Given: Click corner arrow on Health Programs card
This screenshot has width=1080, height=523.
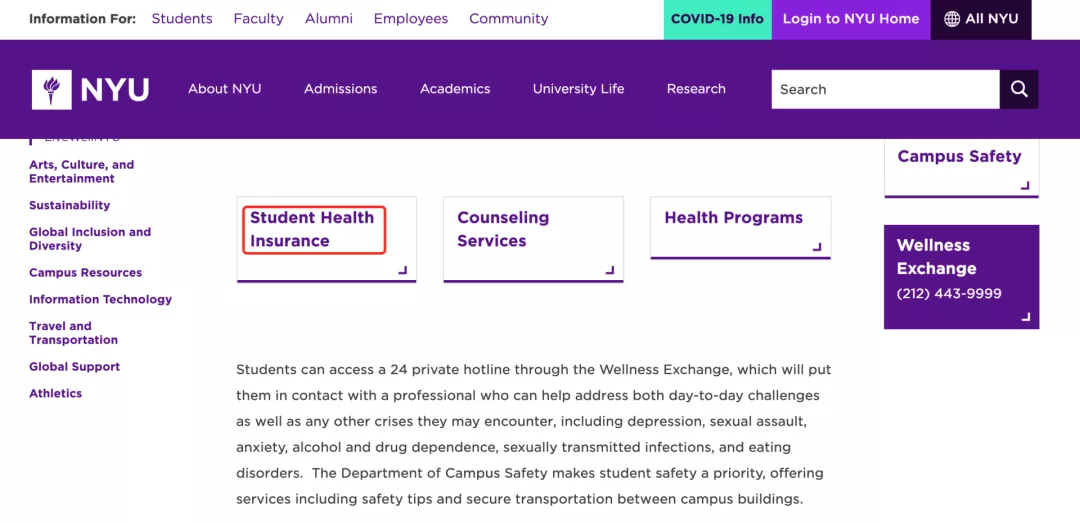Looking at the screenshot, I should (x=817, y=246).
